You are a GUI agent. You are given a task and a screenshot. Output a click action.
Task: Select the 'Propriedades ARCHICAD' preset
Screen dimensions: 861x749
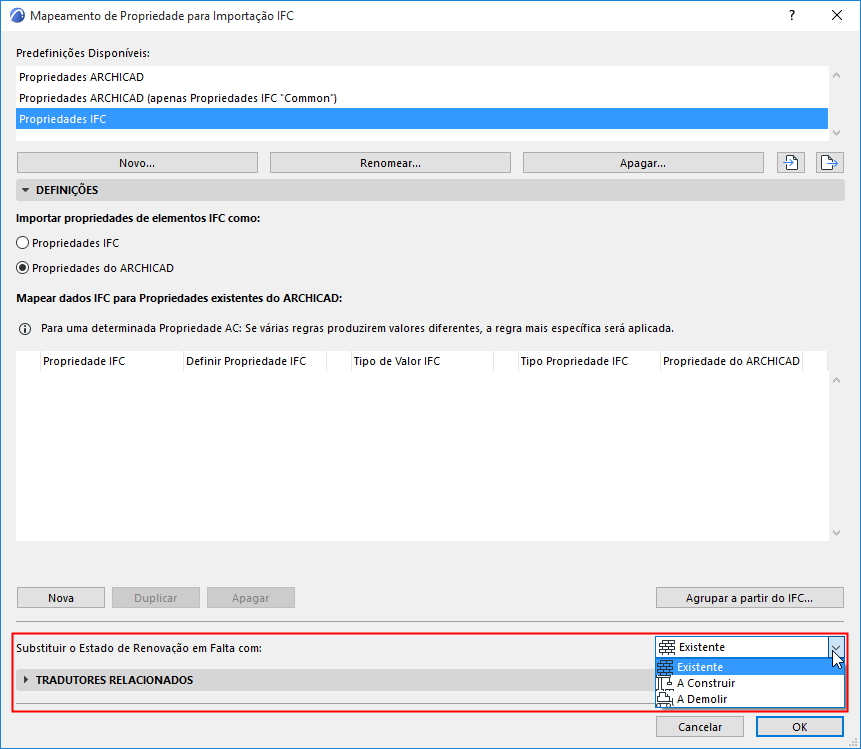point(422,77)
